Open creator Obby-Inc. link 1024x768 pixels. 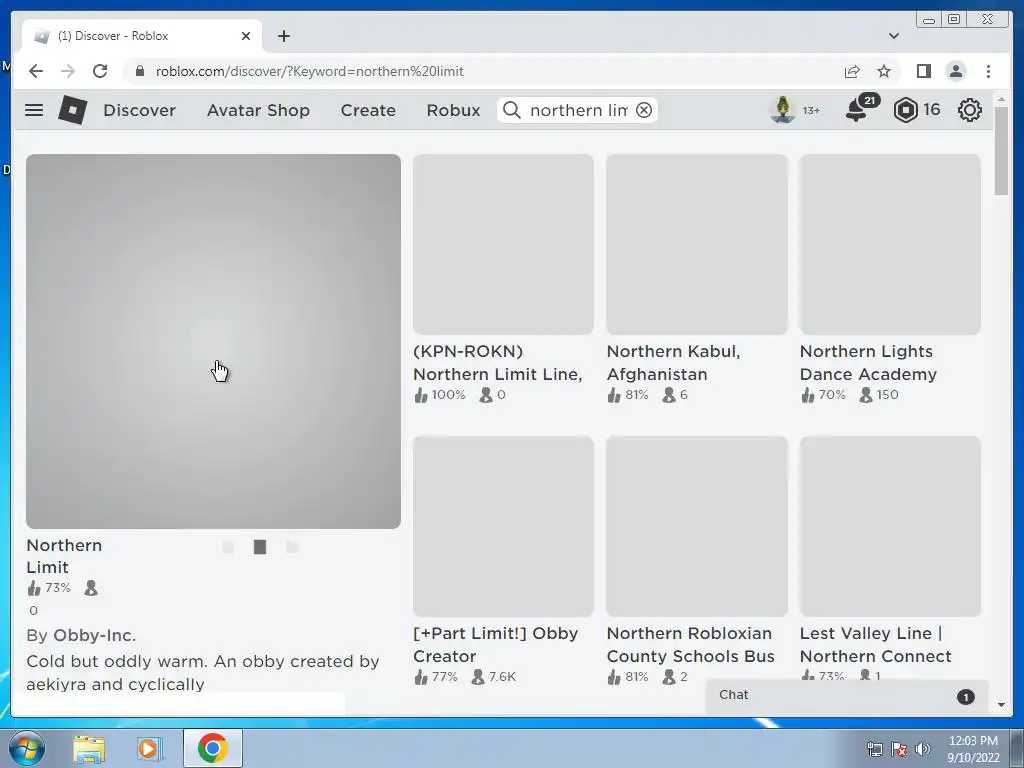pyautogui.click(x=95, y=635)
